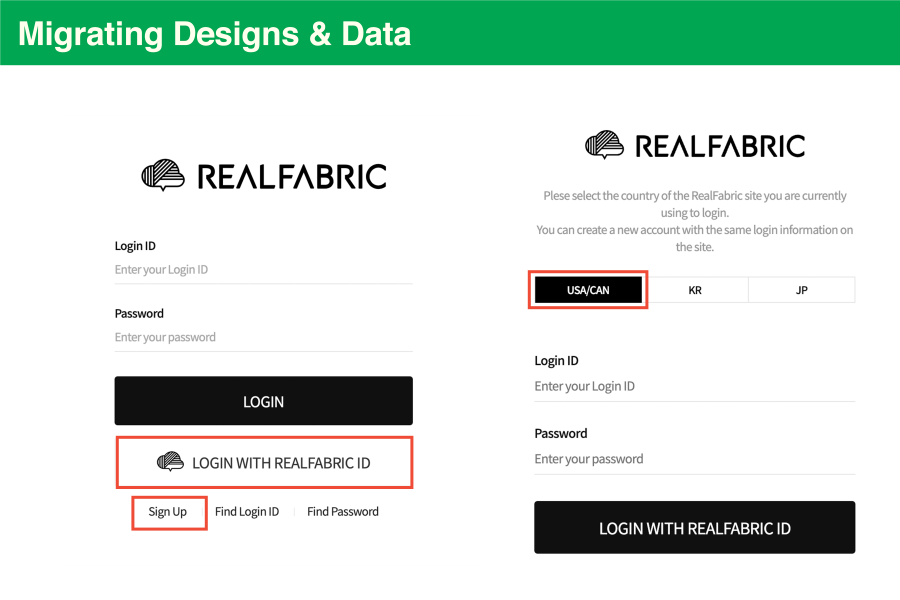Screen dimensions: 900x600
Task: Click the cloud icon inside the outlined REALFABRIC ID button
Action: pyautogui.click(x=171, y=462)
